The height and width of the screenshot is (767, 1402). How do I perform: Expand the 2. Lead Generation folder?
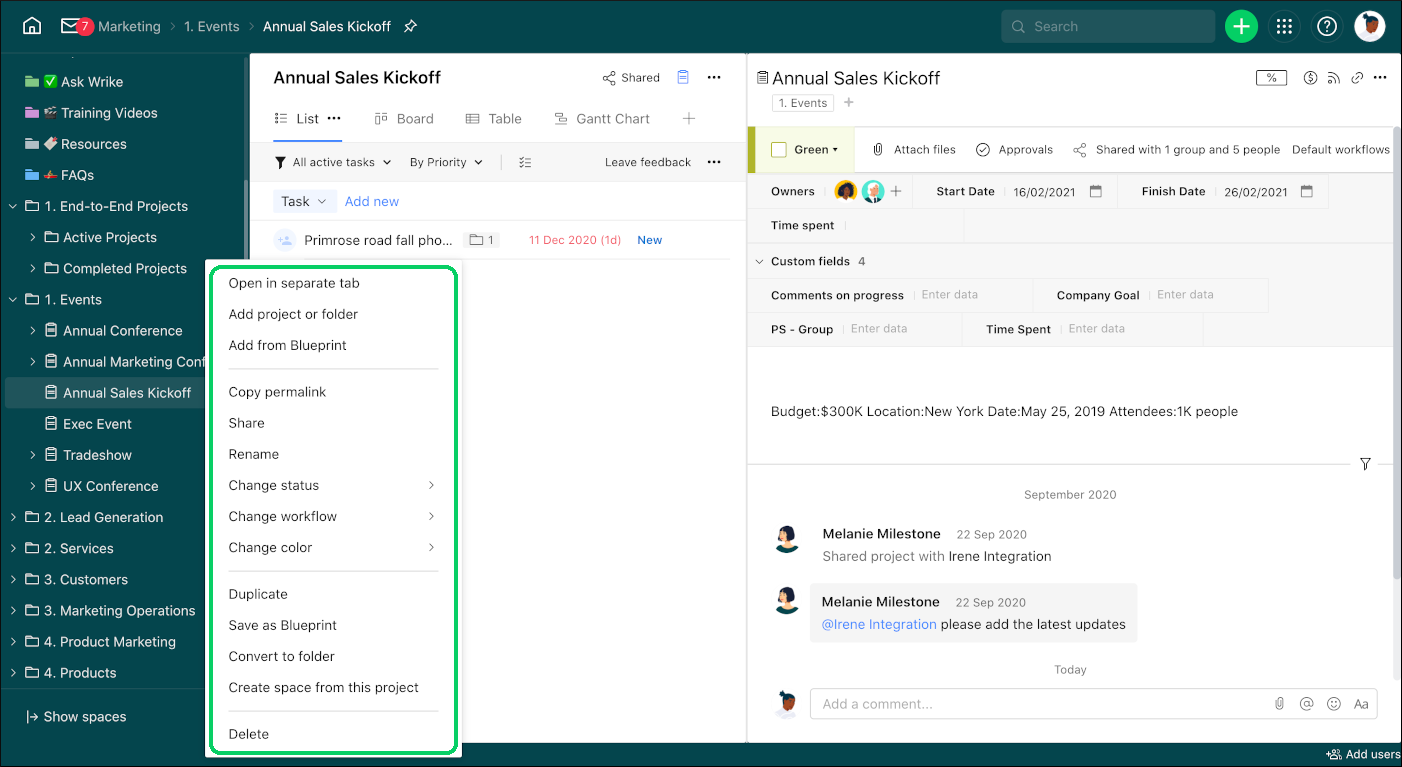(13, 517)
